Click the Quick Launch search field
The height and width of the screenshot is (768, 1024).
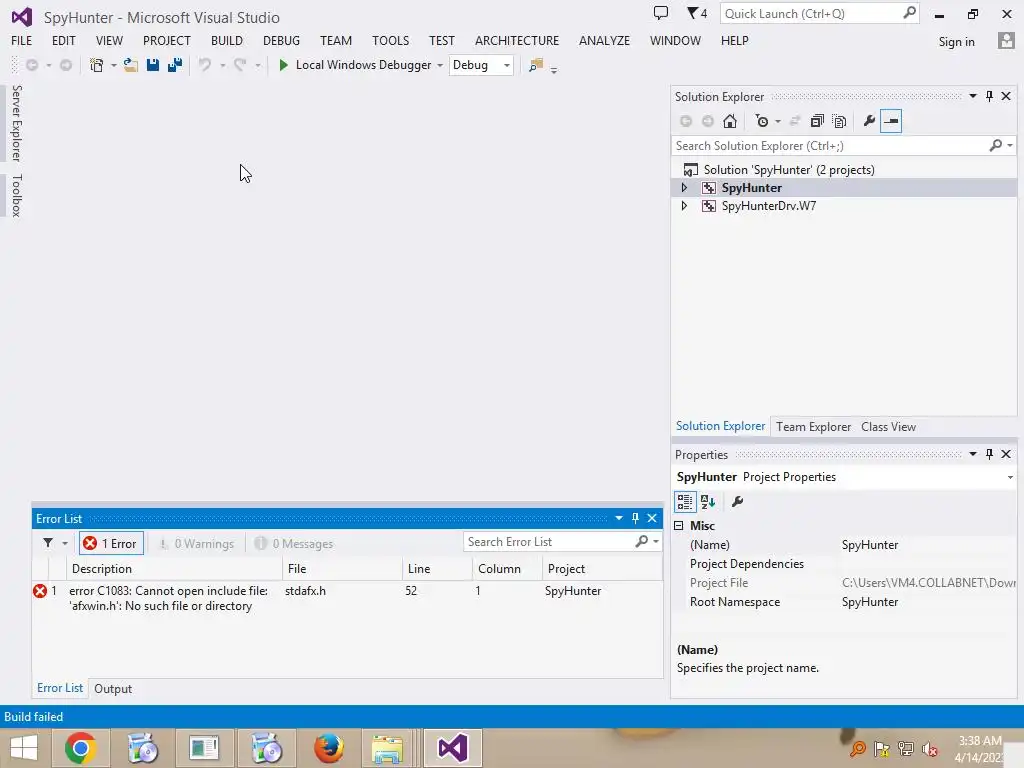pos(812,14)
